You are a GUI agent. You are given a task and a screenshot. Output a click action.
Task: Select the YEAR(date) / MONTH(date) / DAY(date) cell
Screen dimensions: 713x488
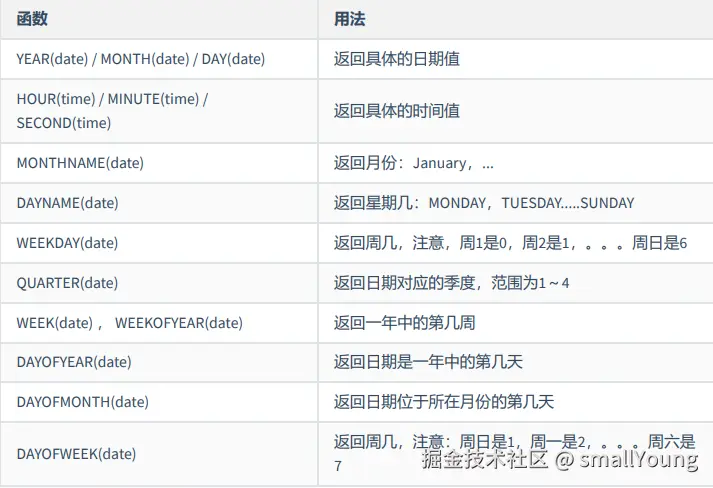[141, 59]
